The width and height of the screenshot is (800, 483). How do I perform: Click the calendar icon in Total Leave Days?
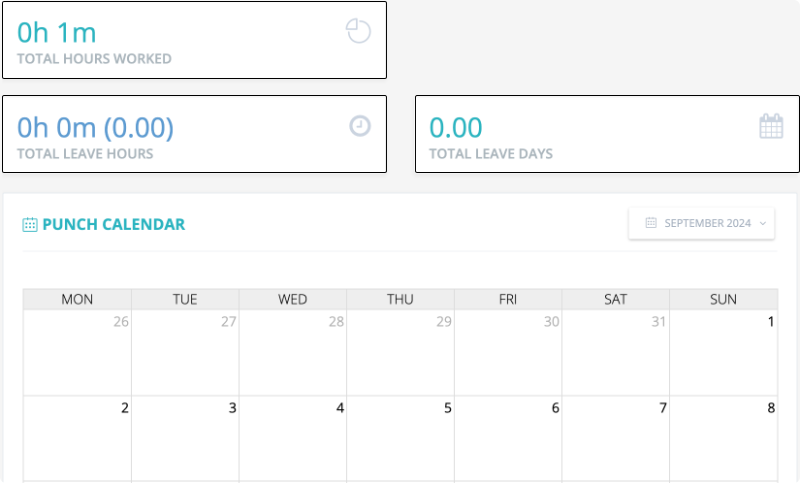tap(771, 126)
